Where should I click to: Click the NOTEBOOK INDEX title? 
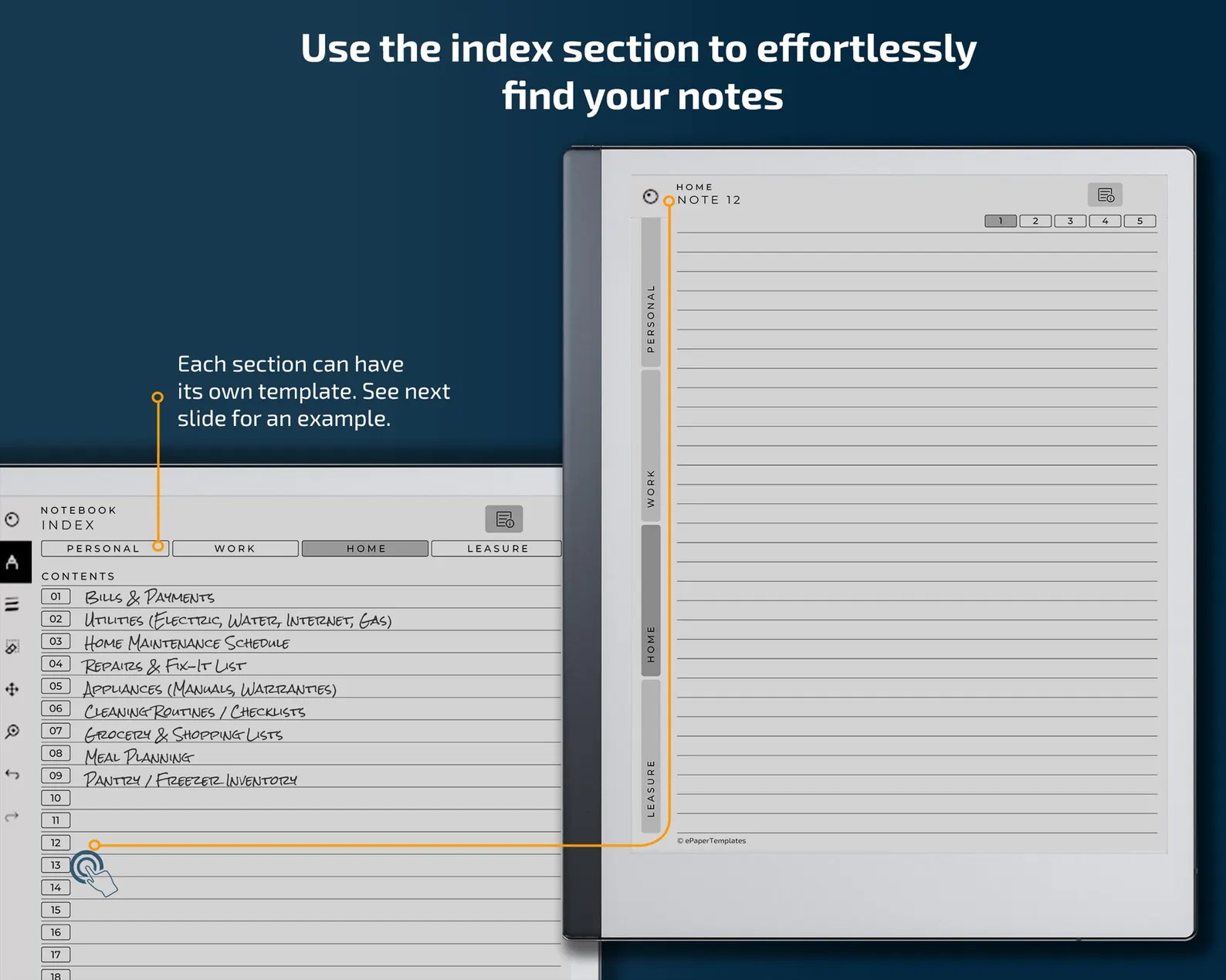(x=79, y=518)
